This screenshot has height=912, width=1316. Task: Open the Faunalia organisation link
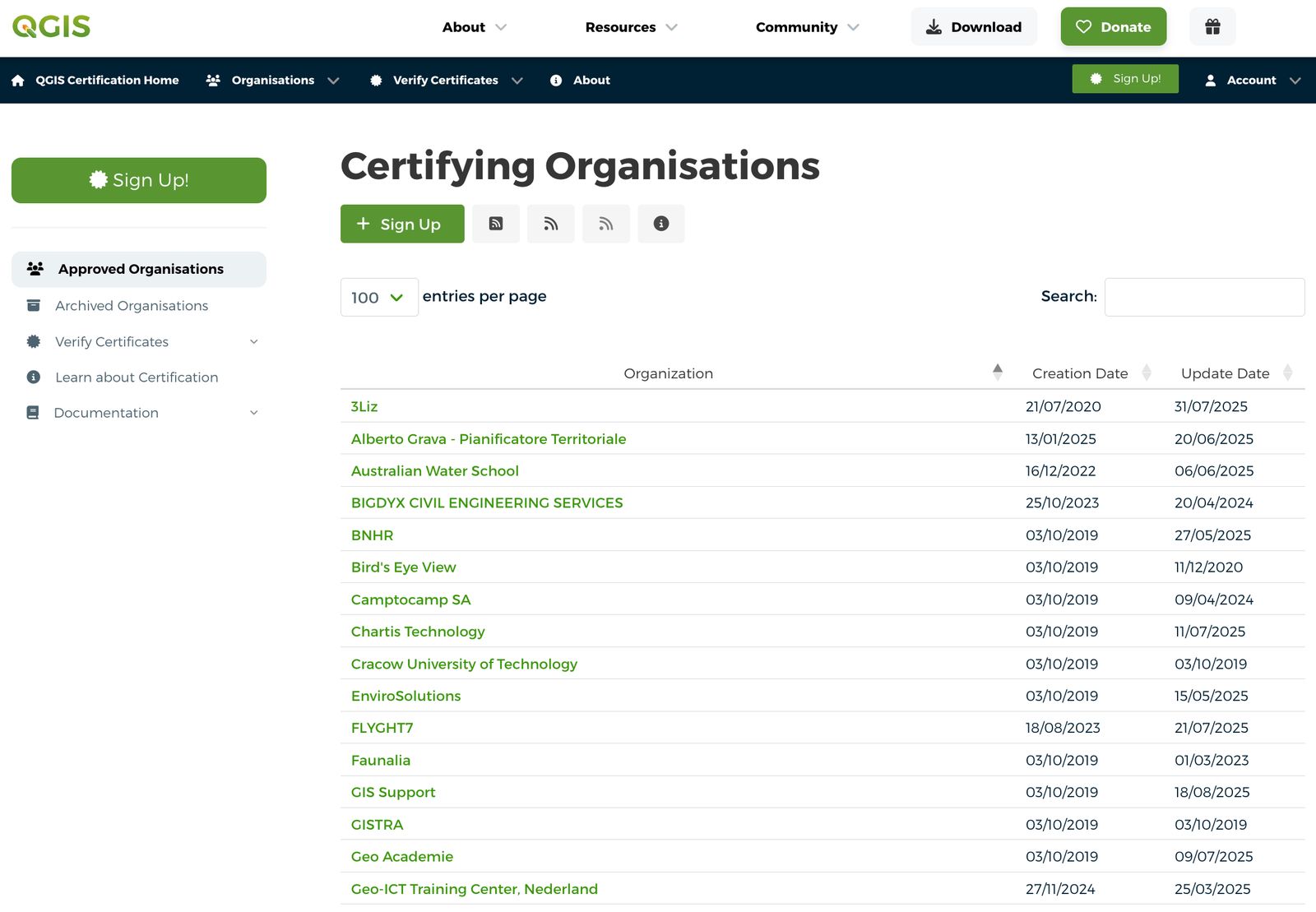(x=381, y=761)
